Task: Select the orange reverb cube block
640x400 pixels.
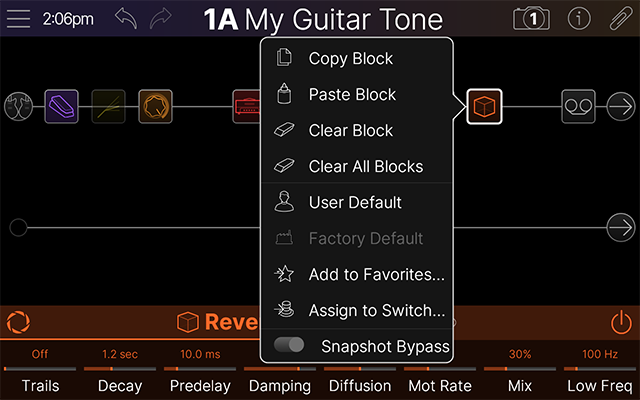Action: click(x=484, y=106)
